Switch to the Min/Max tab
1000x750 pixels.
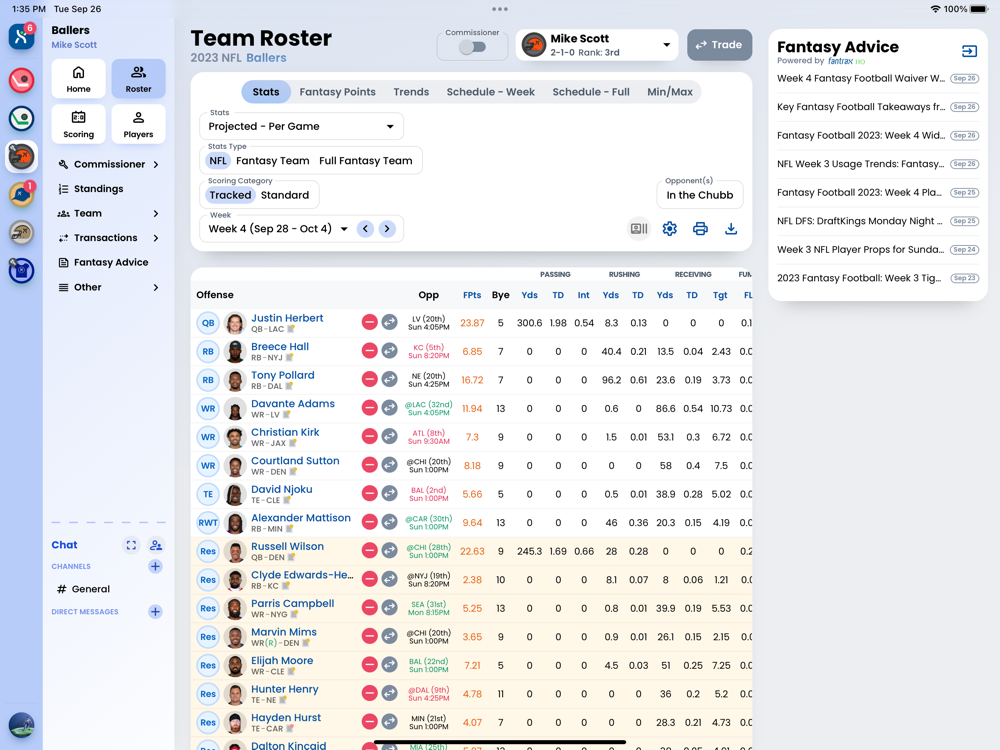click(670, 92)
